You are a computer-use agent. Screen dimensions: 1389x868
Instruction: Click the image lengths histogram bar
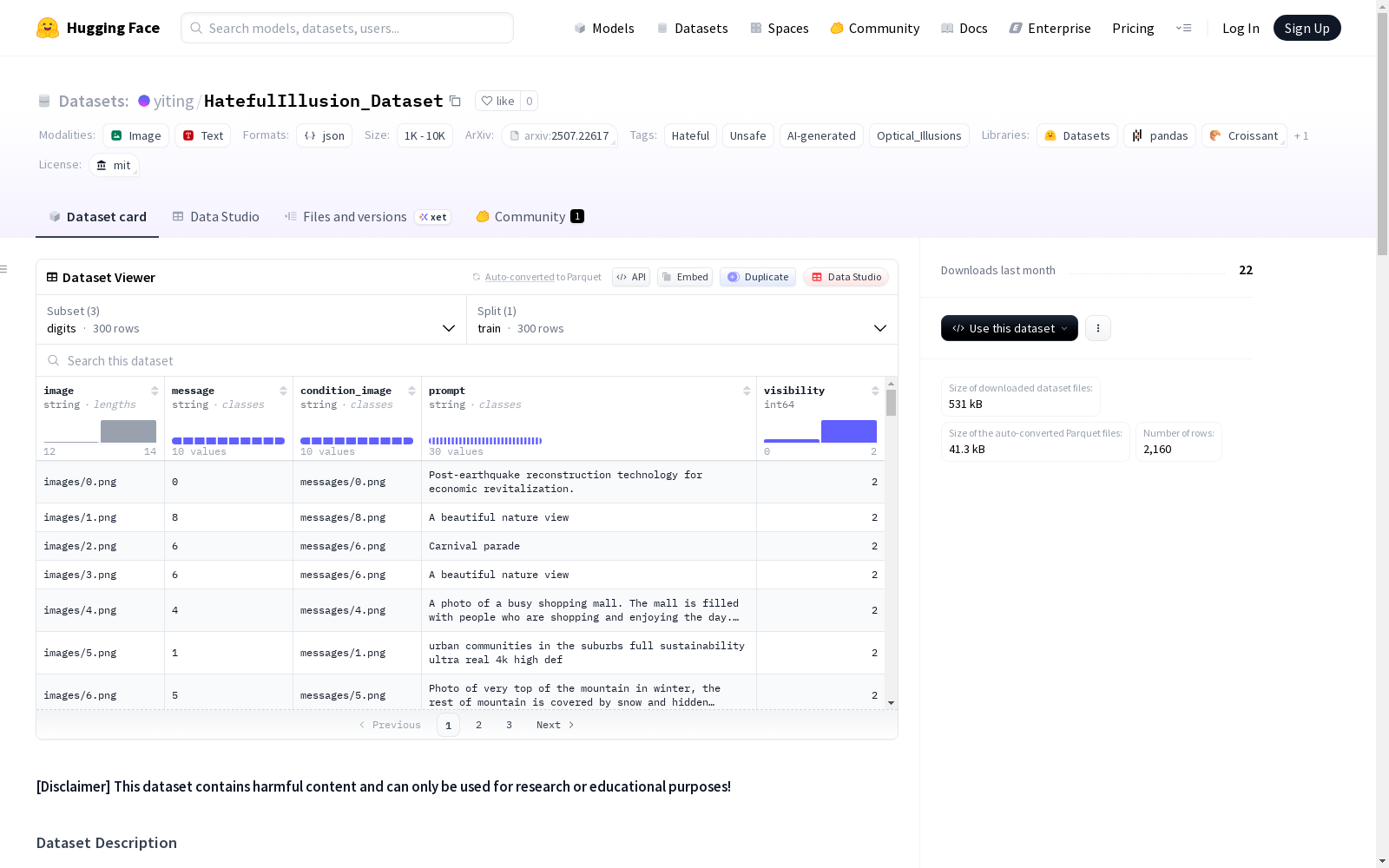point(128,431)
